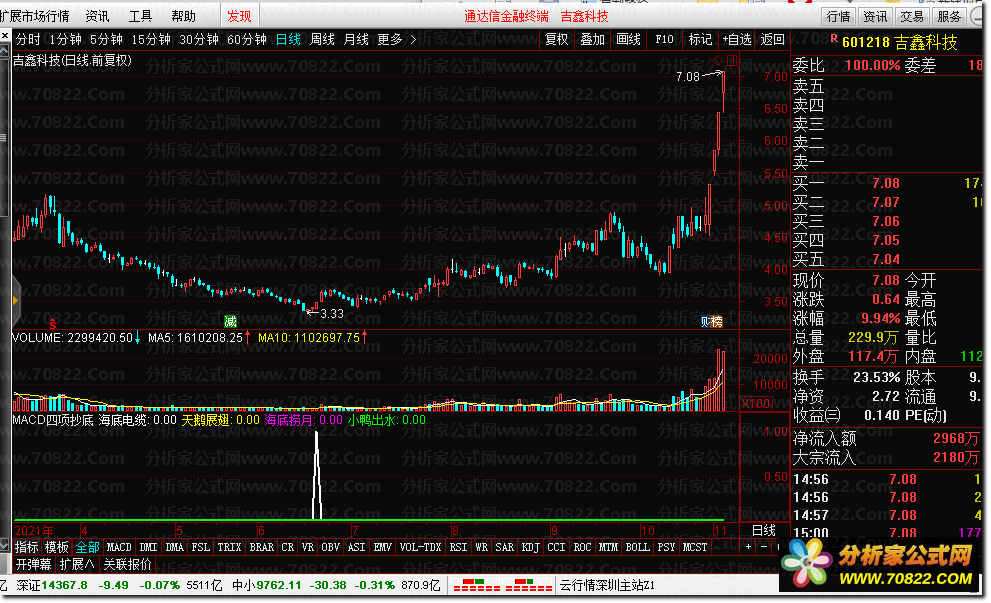Select the BOLL indicator tab
Image resolution: width=991 pixels, height=603 pixels.
(x=637, y=547)
